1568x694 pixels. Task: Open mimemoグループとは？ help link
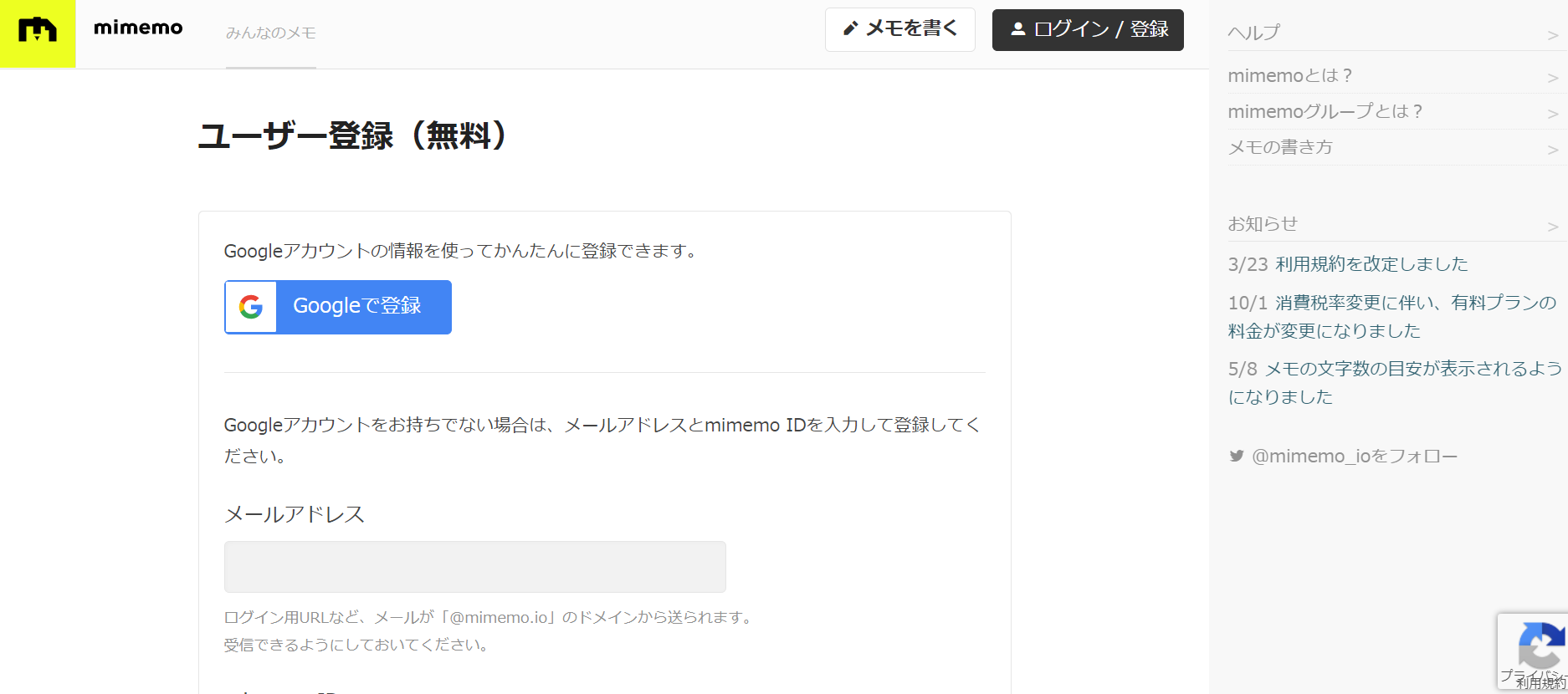[x=1325, y=111]
